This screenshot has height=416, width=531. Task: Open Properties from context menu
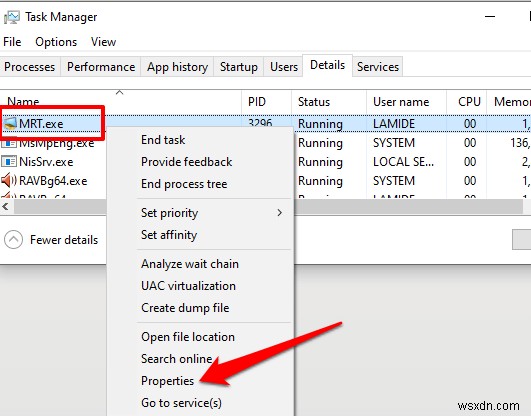point(200,380)
